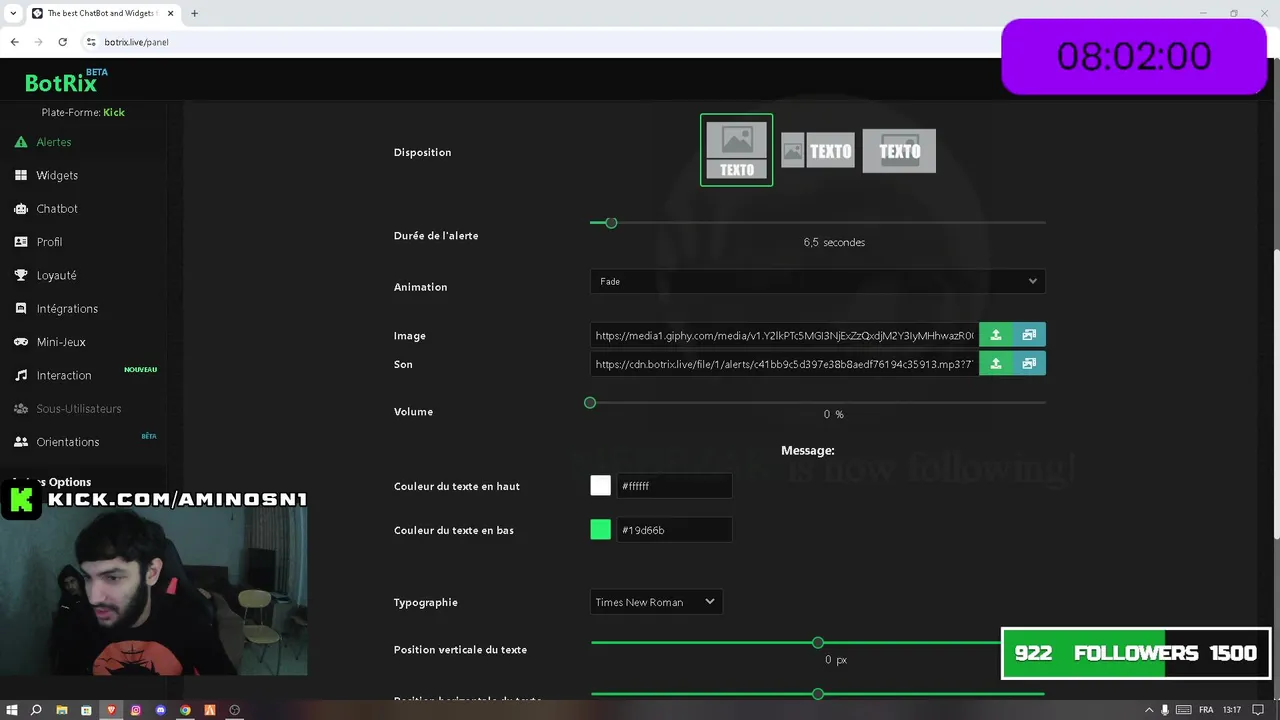Open the Windows Start menu
Viewport: 1280px width, 720px height.
click(x=12, y=710)
